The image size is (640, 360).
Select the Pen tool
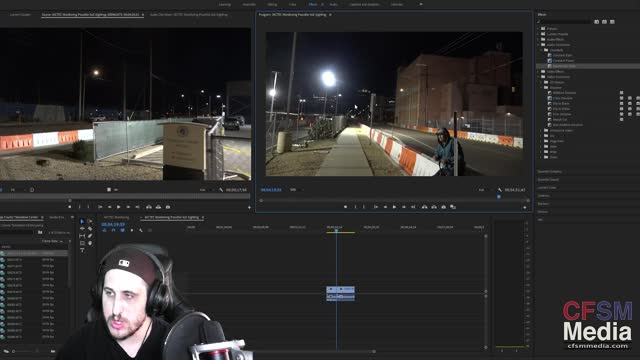(x=90, y=236)
